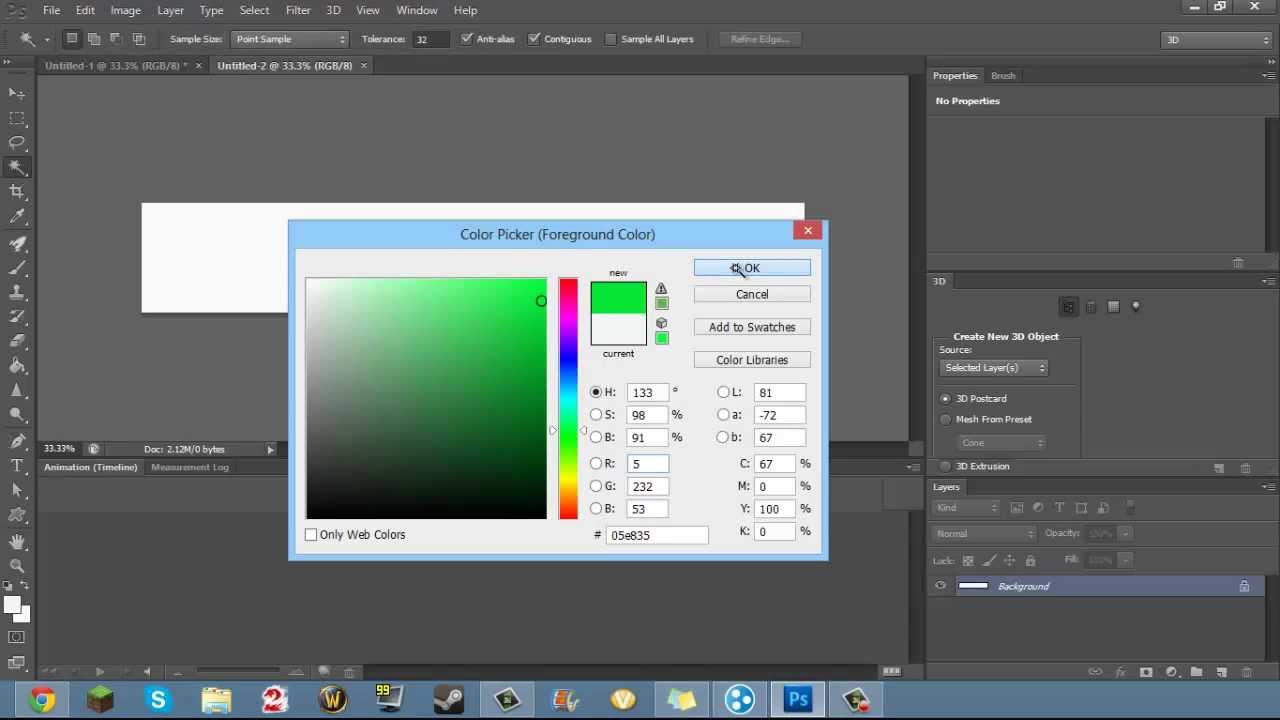Click inside the green color field
The image size is (1280, 720).
(426, 399)
